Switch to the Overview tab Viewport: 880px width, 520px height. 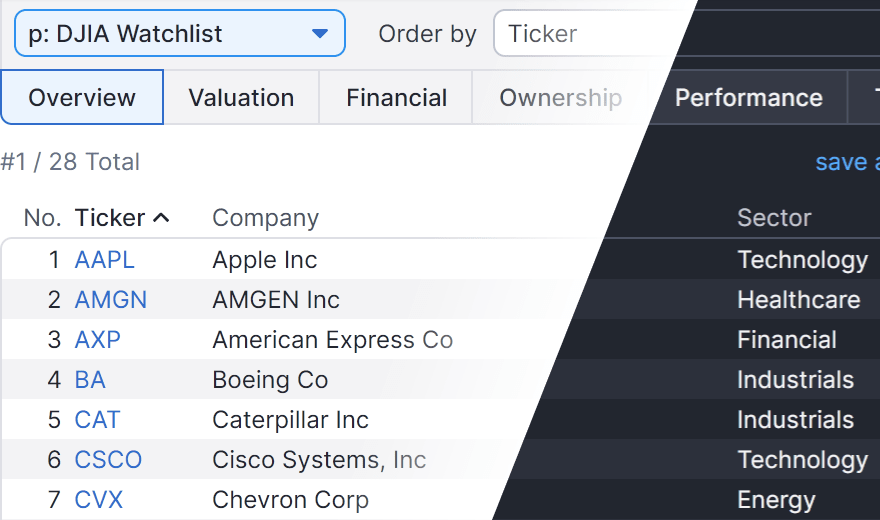(x=82, y=98)
